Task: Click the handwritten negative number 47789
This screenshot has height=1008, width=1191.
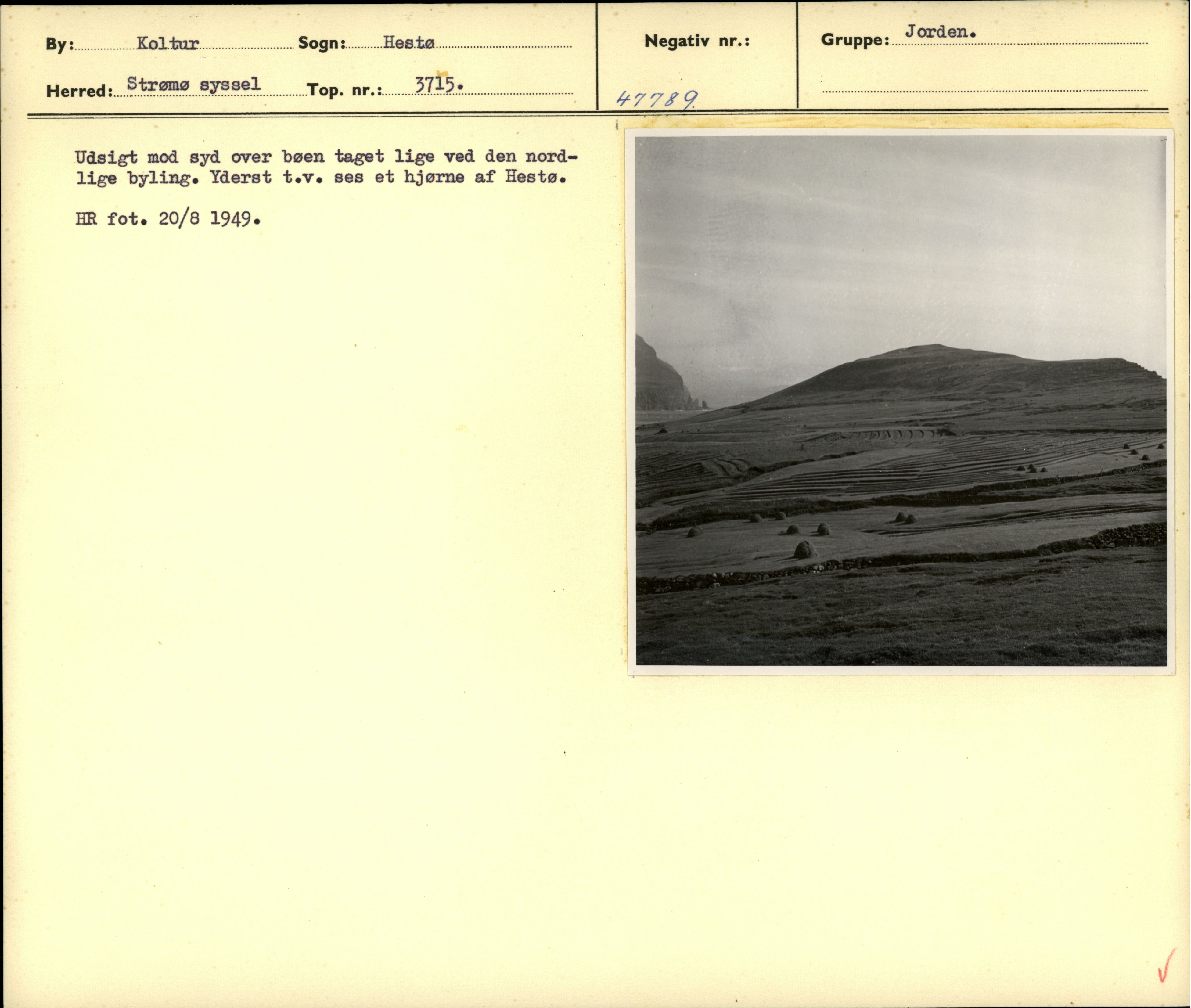Action: [657, 100]
